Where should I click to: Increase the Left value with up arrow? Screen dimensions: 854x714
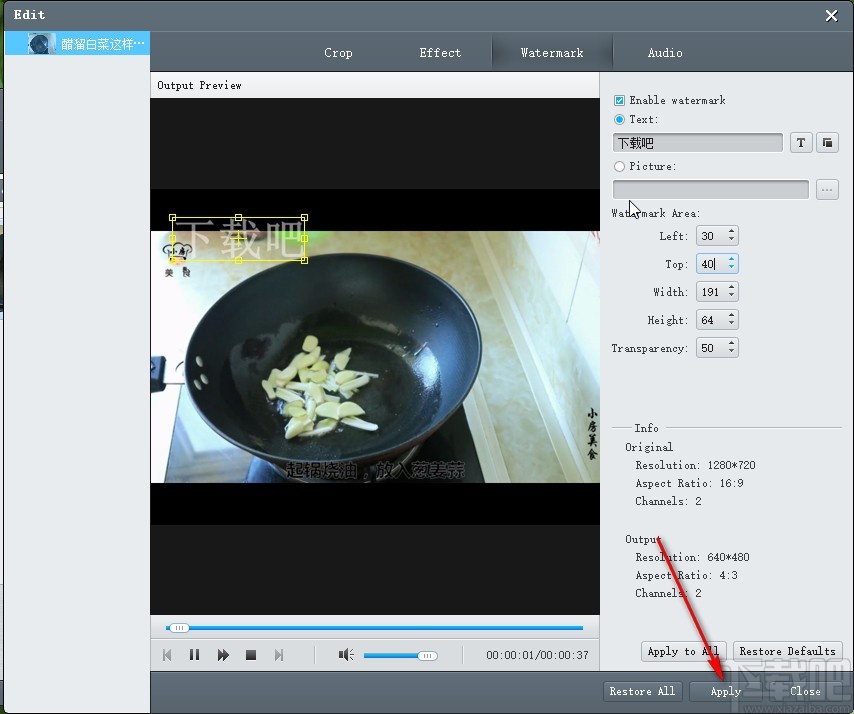(731, 231)
